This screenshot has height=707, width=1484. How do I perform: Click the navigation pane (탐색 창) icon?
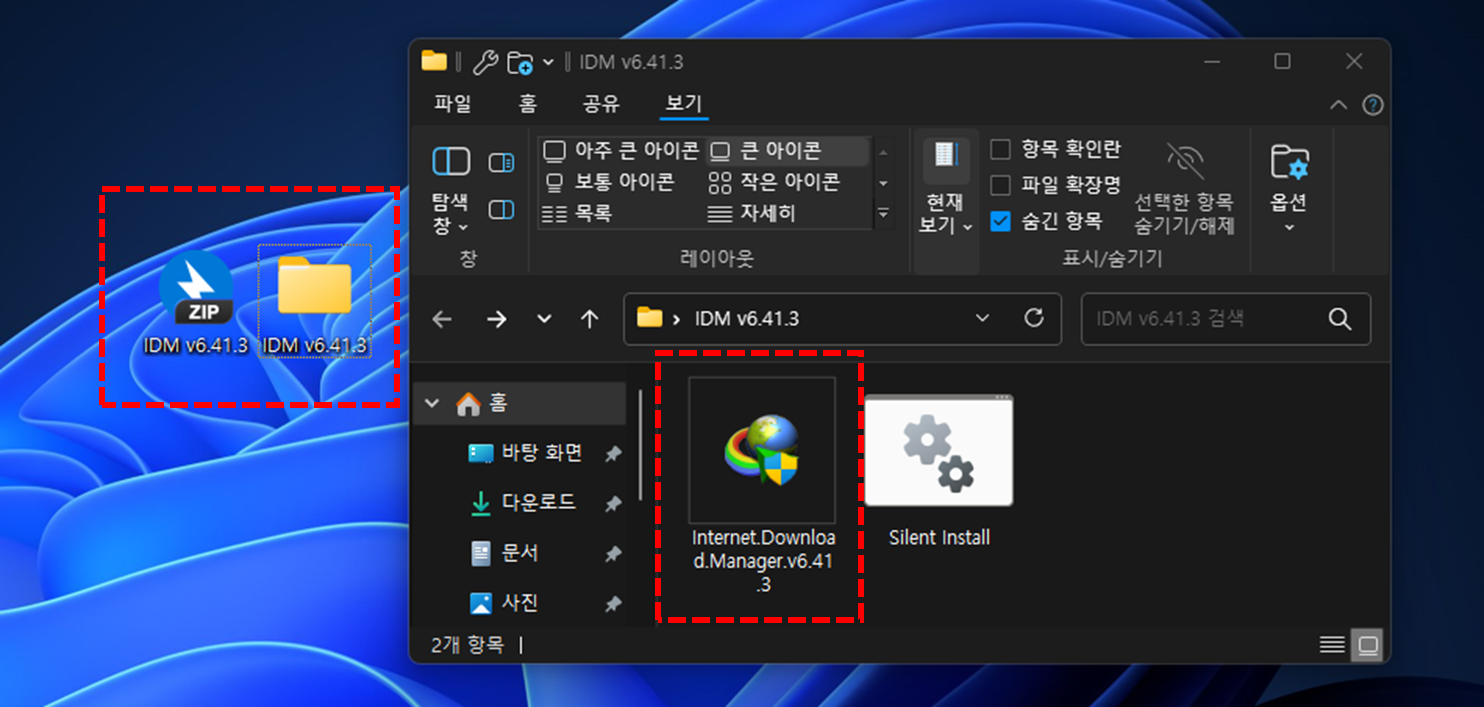451,161
